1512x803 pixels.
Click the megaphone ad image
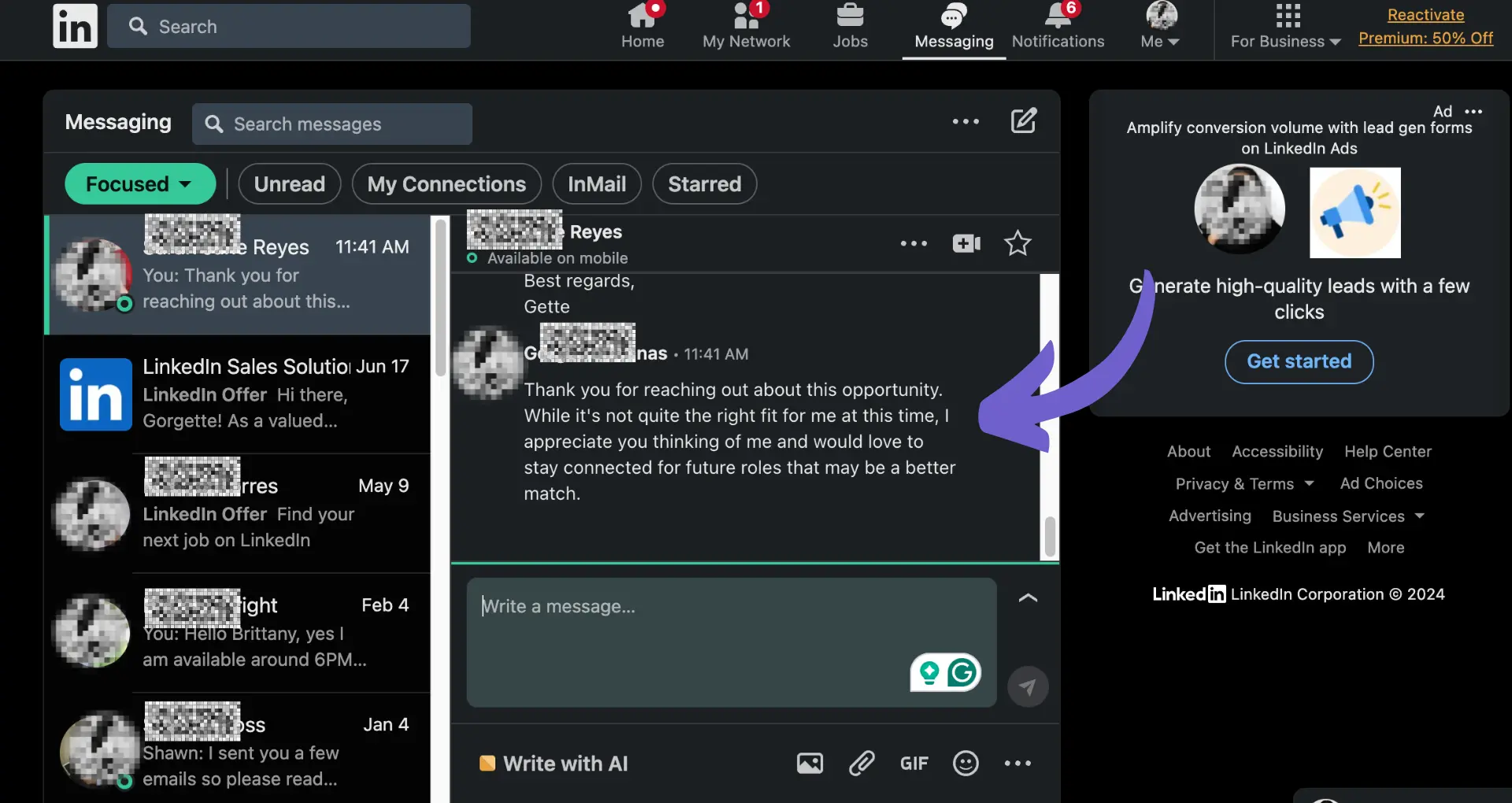(x=1355, y=213)
